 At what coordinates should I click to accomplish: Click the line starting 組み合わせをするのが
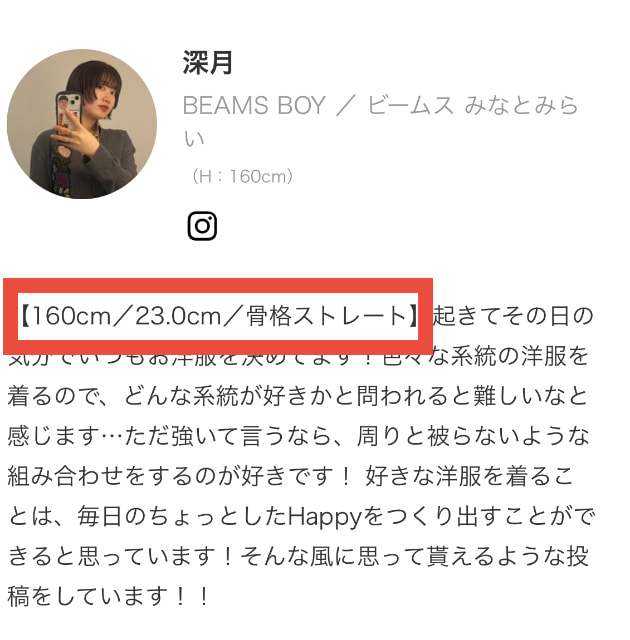tap(291, 476)
